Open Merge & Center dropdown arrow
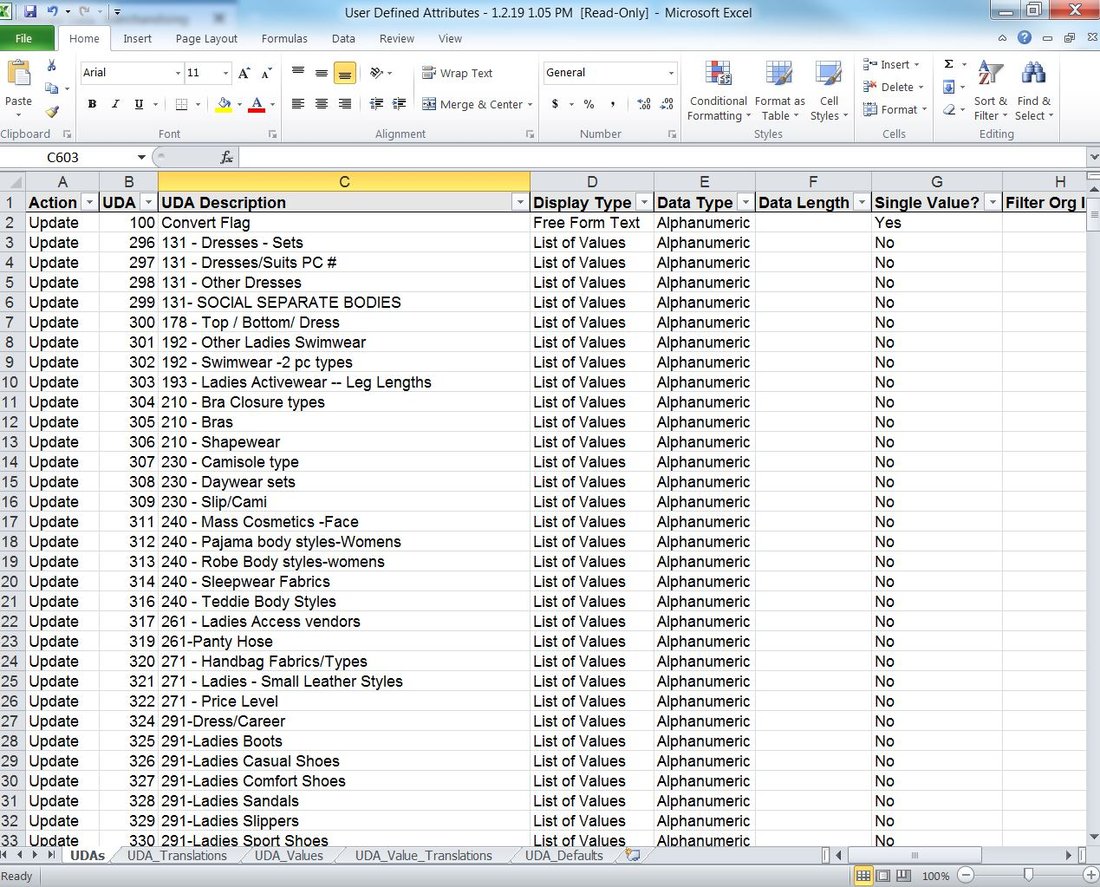1100x887 pixels. pyautogui.click(x=530, y=105)
